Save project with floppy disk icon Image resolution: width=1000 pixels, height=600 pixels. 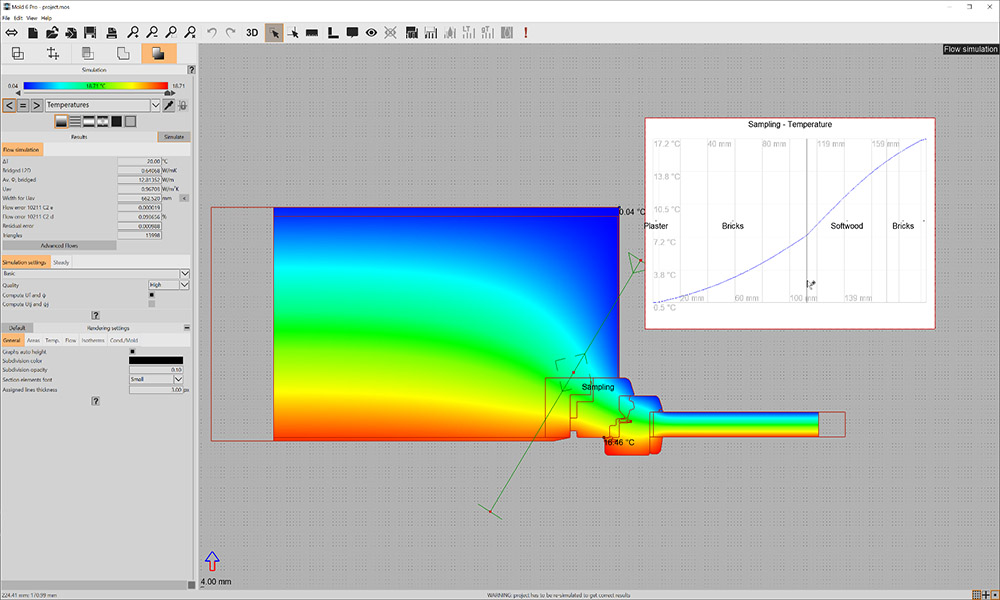coord(90,33)
